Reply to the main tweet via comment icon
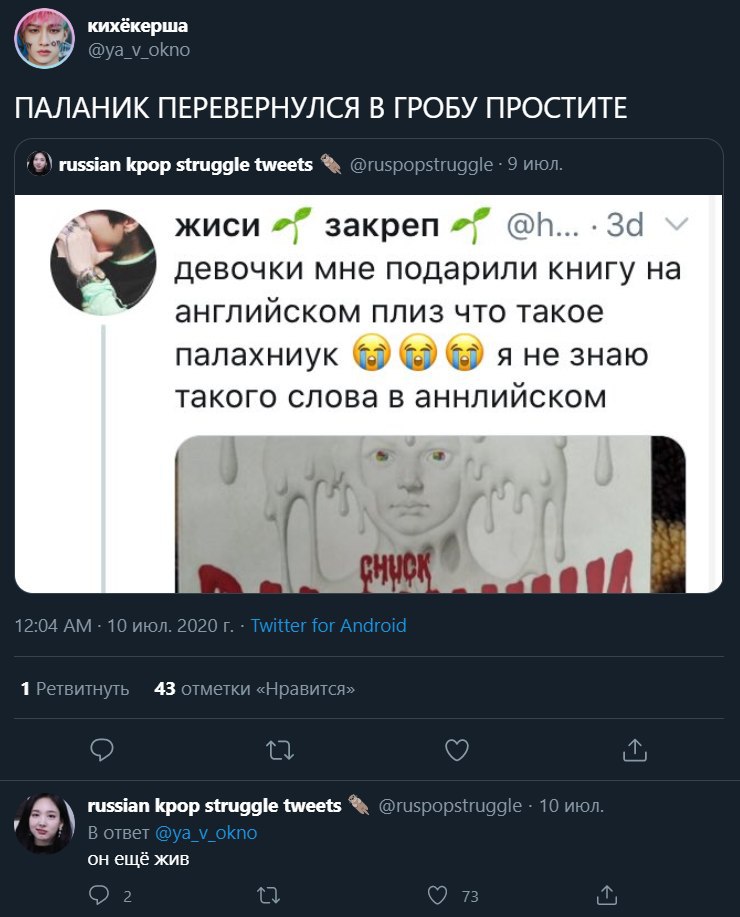This screenshot has height=917, width=740. 102,750
